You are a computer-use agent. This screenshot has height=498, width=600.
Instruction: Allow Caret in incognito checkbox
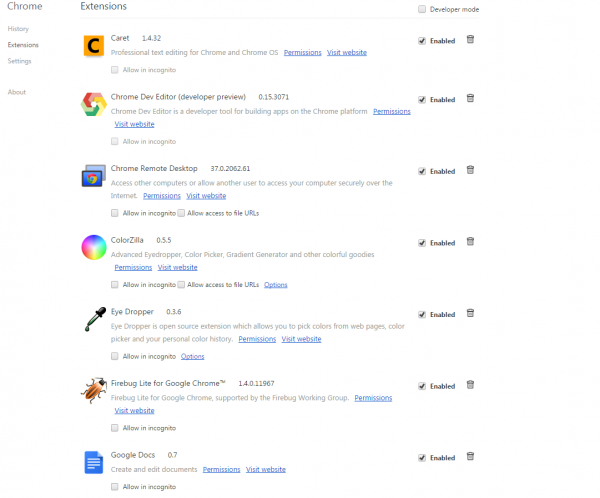click(x=114, y=70)
